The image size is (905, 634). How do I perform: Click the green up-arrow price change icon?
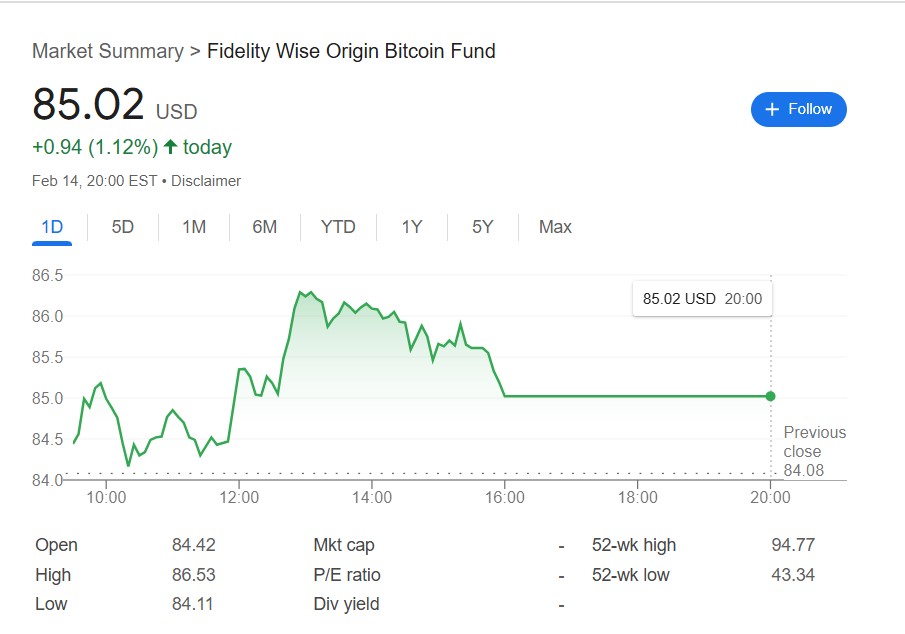170,147
